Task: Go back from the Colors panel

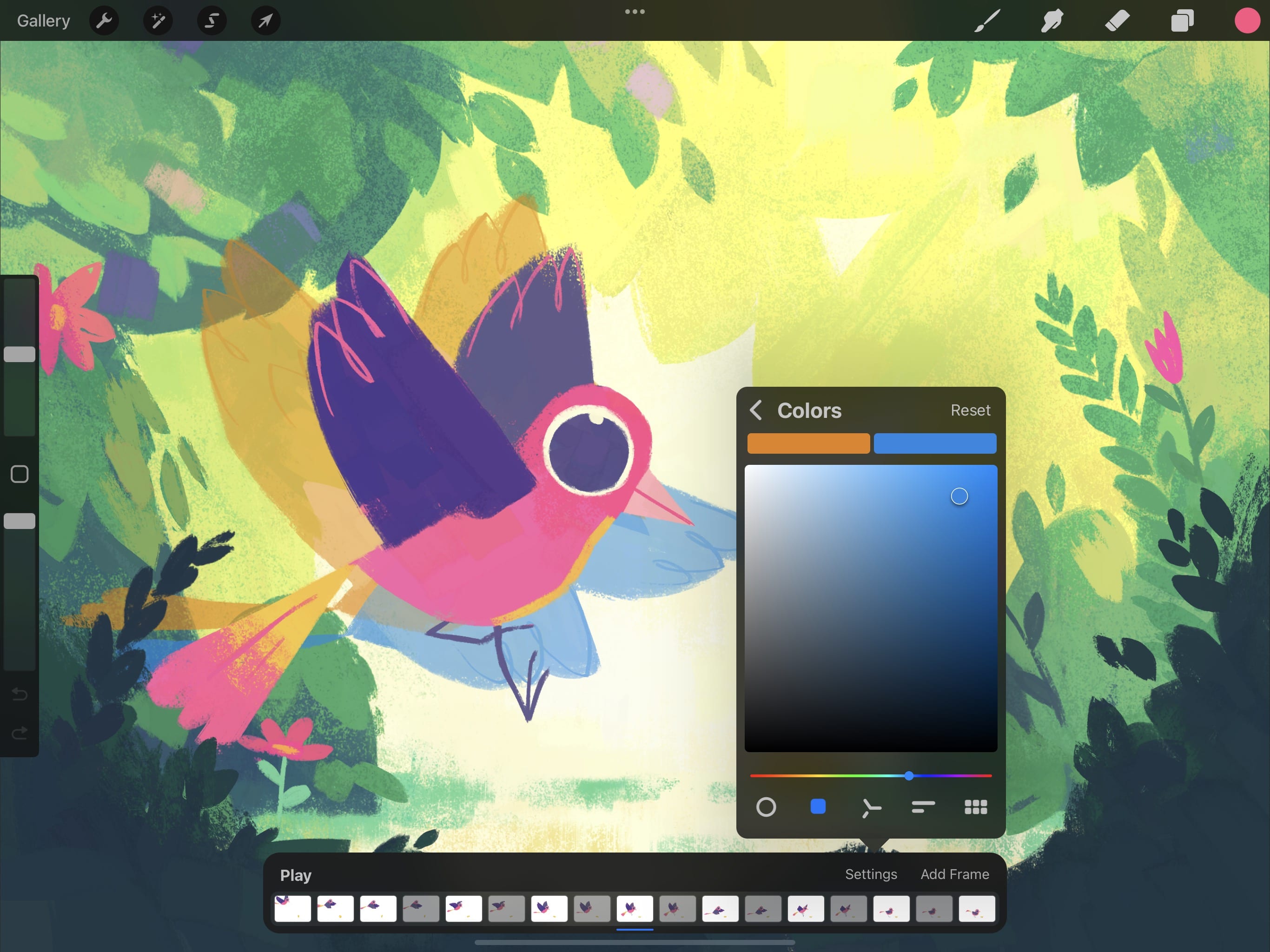Action: tap(756, 410)
